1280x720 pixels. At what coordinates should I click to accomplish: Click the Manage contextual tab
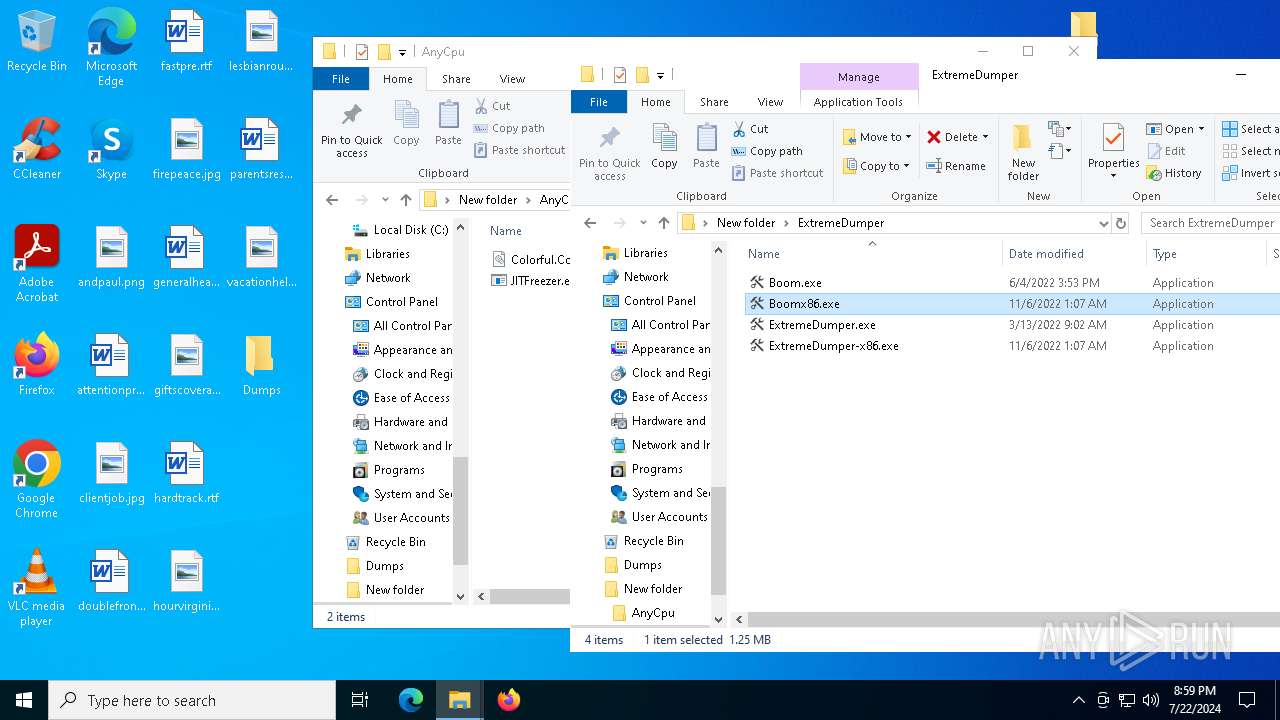point(859,77)
